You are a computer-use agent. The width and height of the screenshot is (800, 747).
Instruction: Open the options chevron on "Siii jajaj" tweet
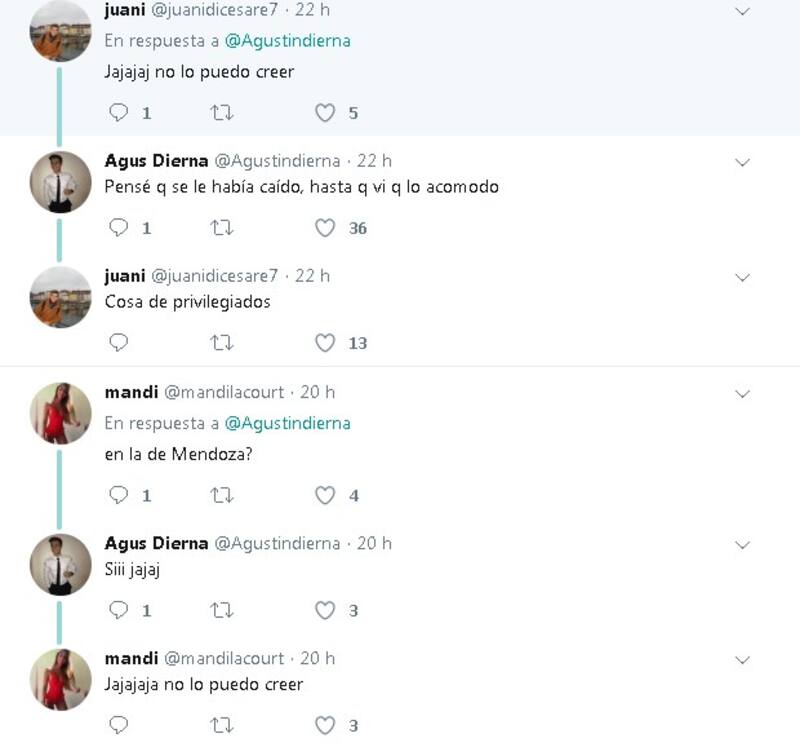pos(742,545)
